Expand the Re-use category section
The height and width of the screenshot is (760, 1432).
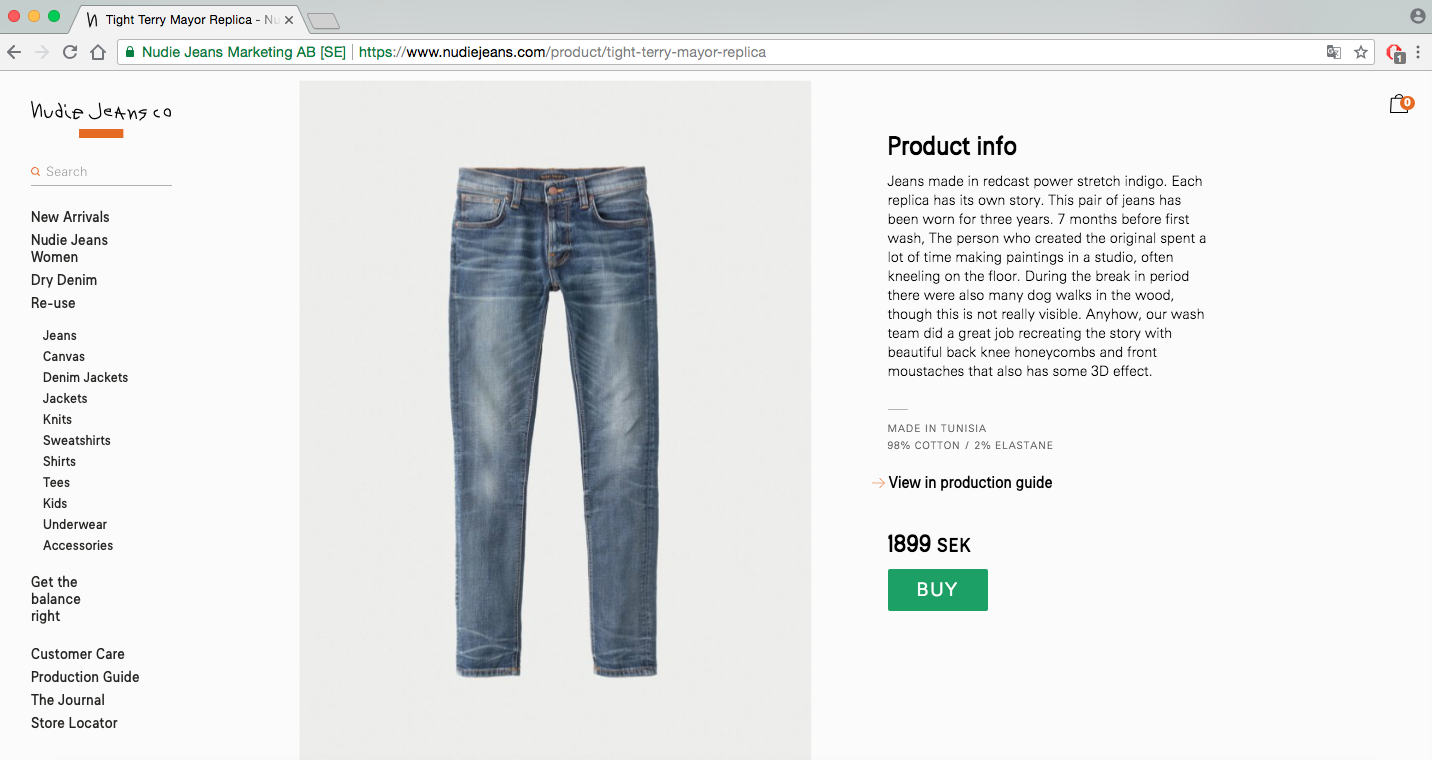52,302
